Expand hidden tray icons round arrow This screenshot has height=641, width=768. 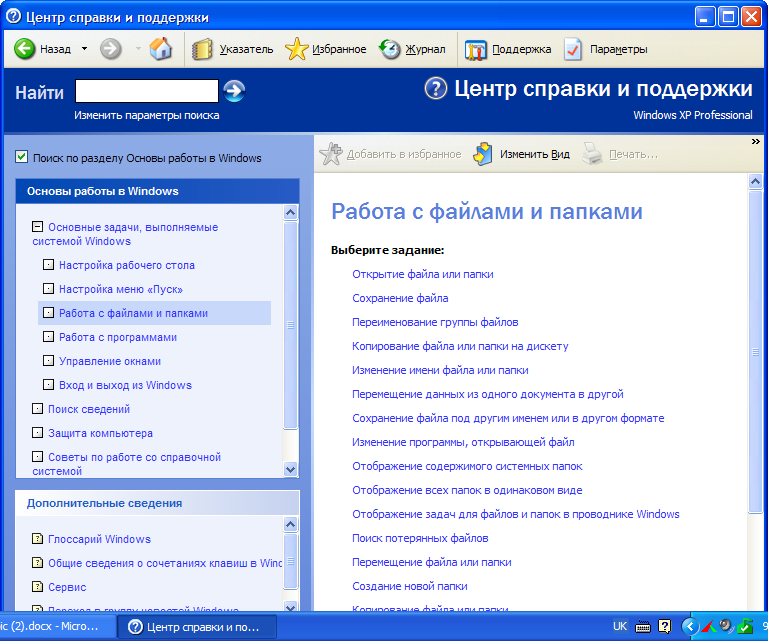pyautogui.click(x=690, y=626)
